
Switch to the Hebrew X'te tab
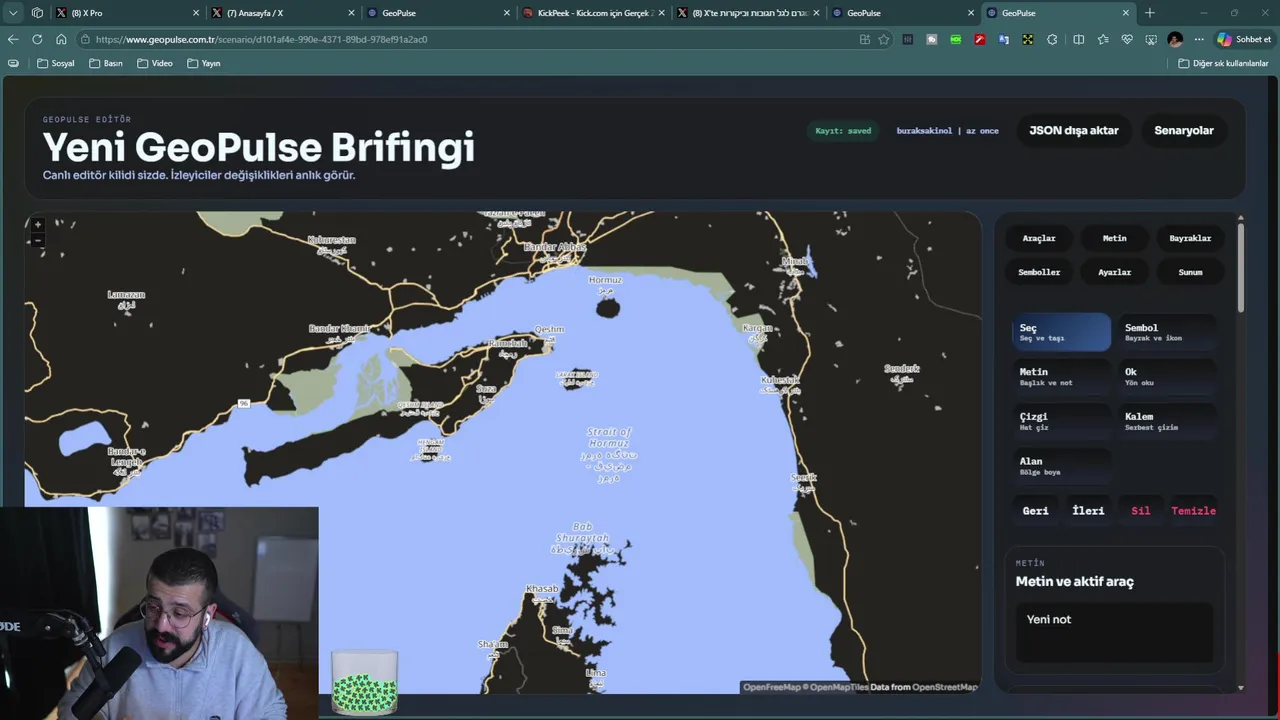[748, 13]
